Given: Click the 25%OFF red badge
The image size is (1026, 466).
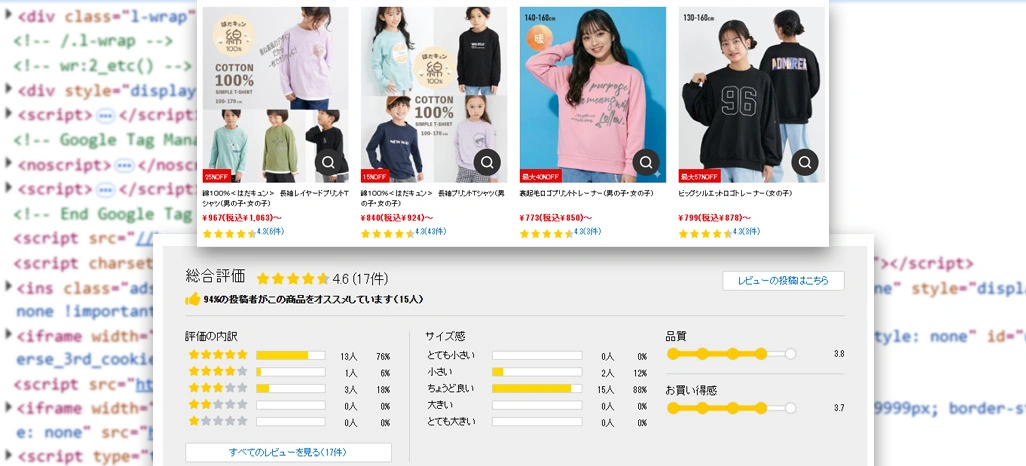Looking at the screenshot, I should pos(217,176).
